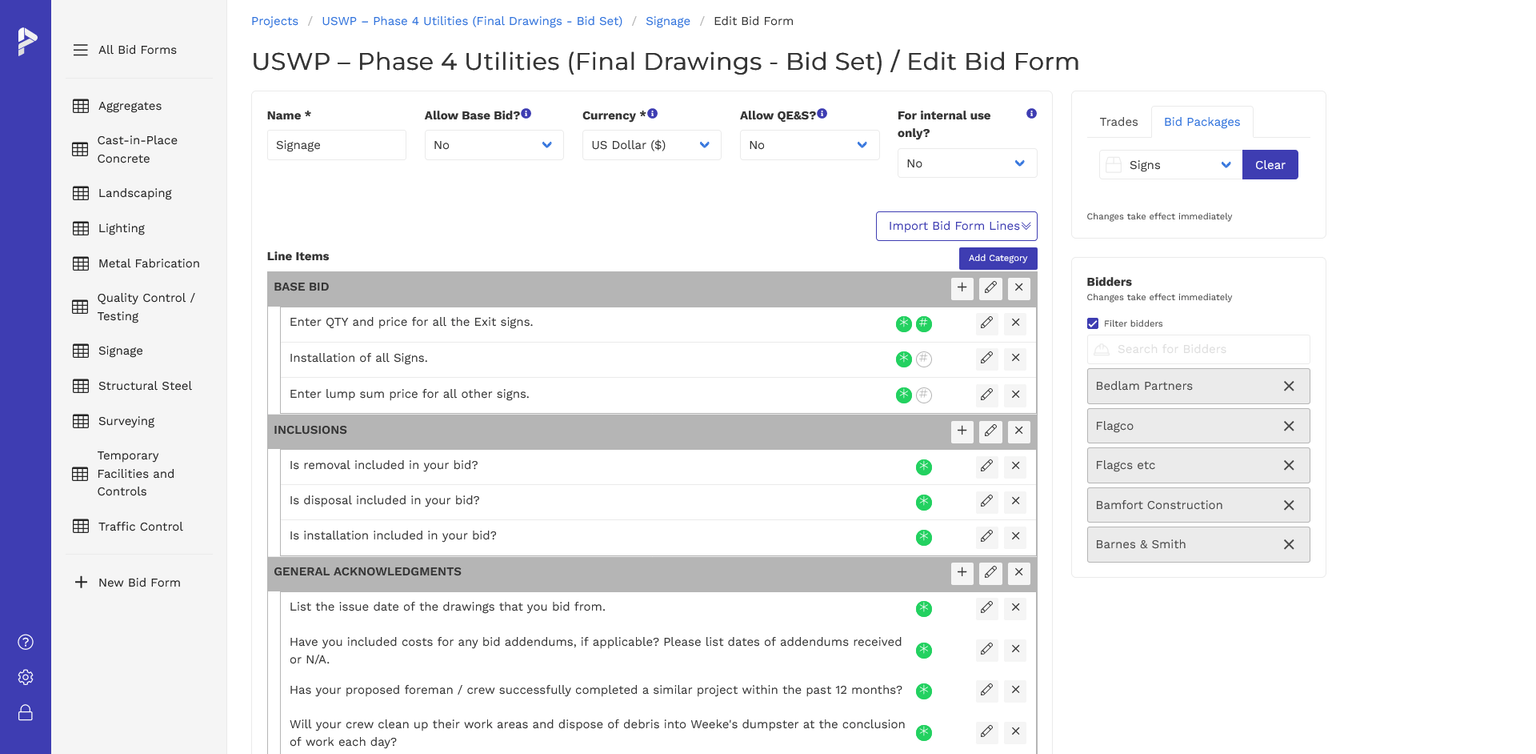Delete the 'Installation of all Signs' line item

point(1015,358)
